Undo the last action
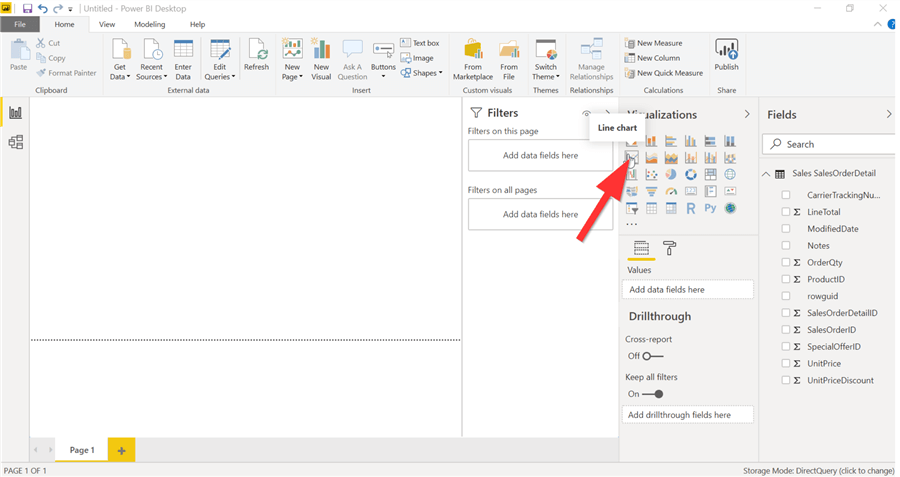900x477 pixels. 42,9
